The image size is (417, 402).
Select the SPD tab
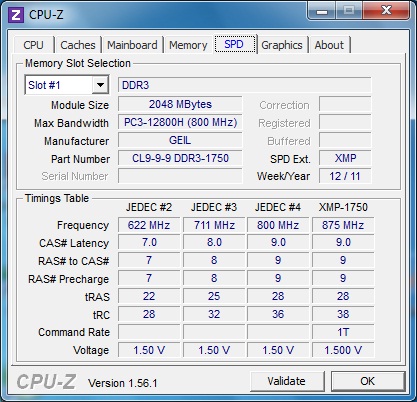234,44
